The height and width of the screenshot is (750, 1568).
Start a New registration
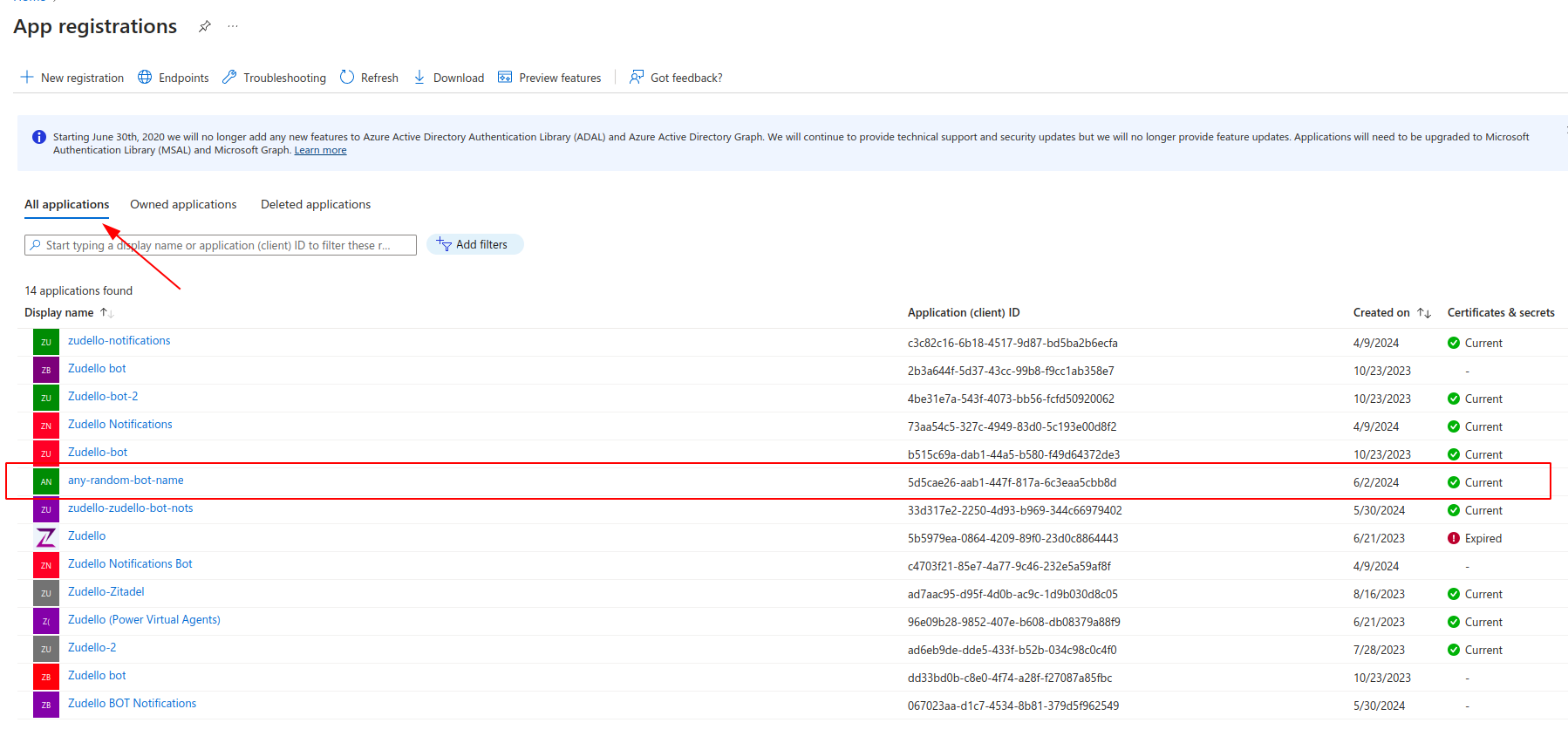tap(72, 78)
